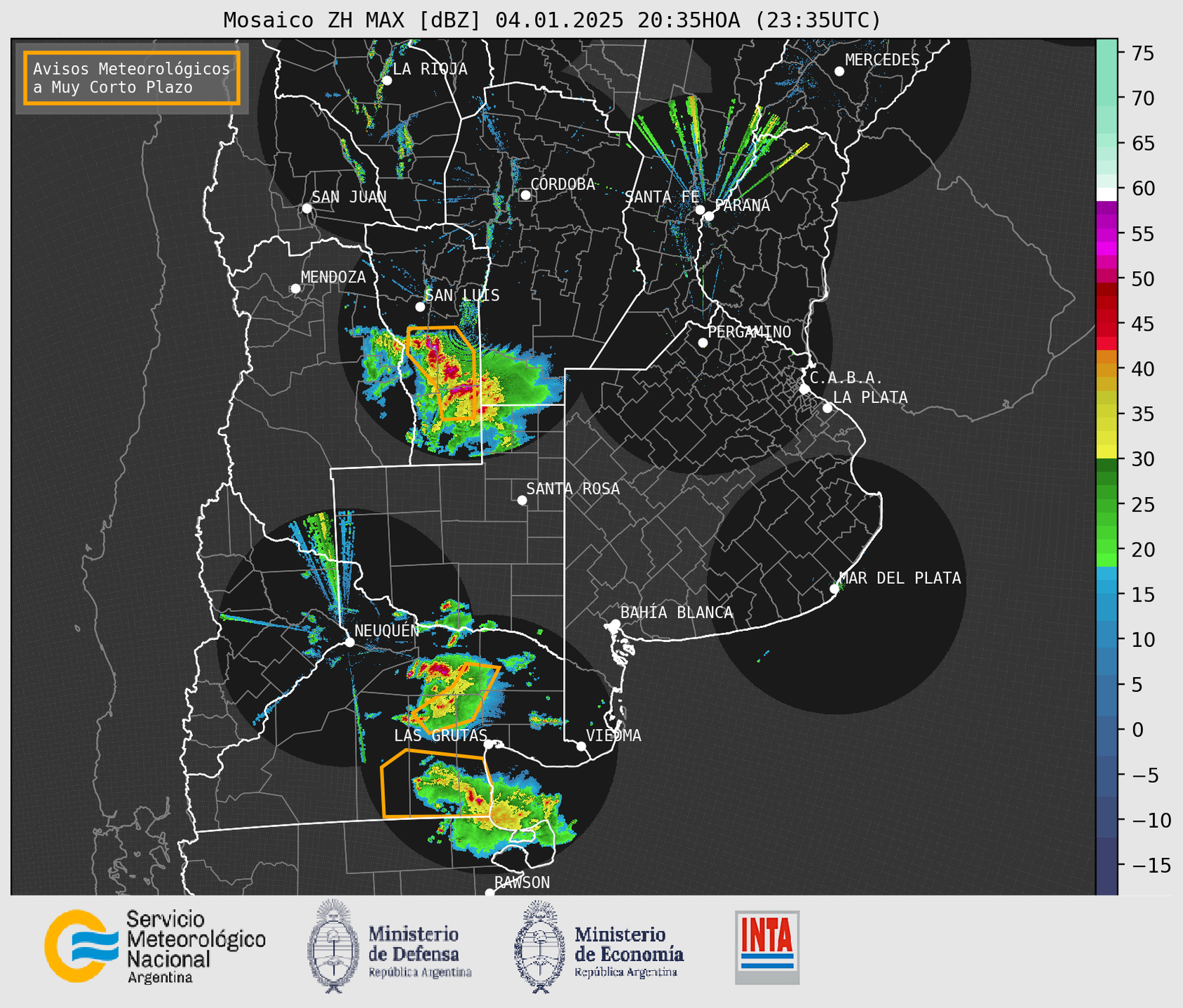This screenshot has width=1183, height=1008.
Task: Click the Ministerio de Defensa text
Action: pos(419,951)
